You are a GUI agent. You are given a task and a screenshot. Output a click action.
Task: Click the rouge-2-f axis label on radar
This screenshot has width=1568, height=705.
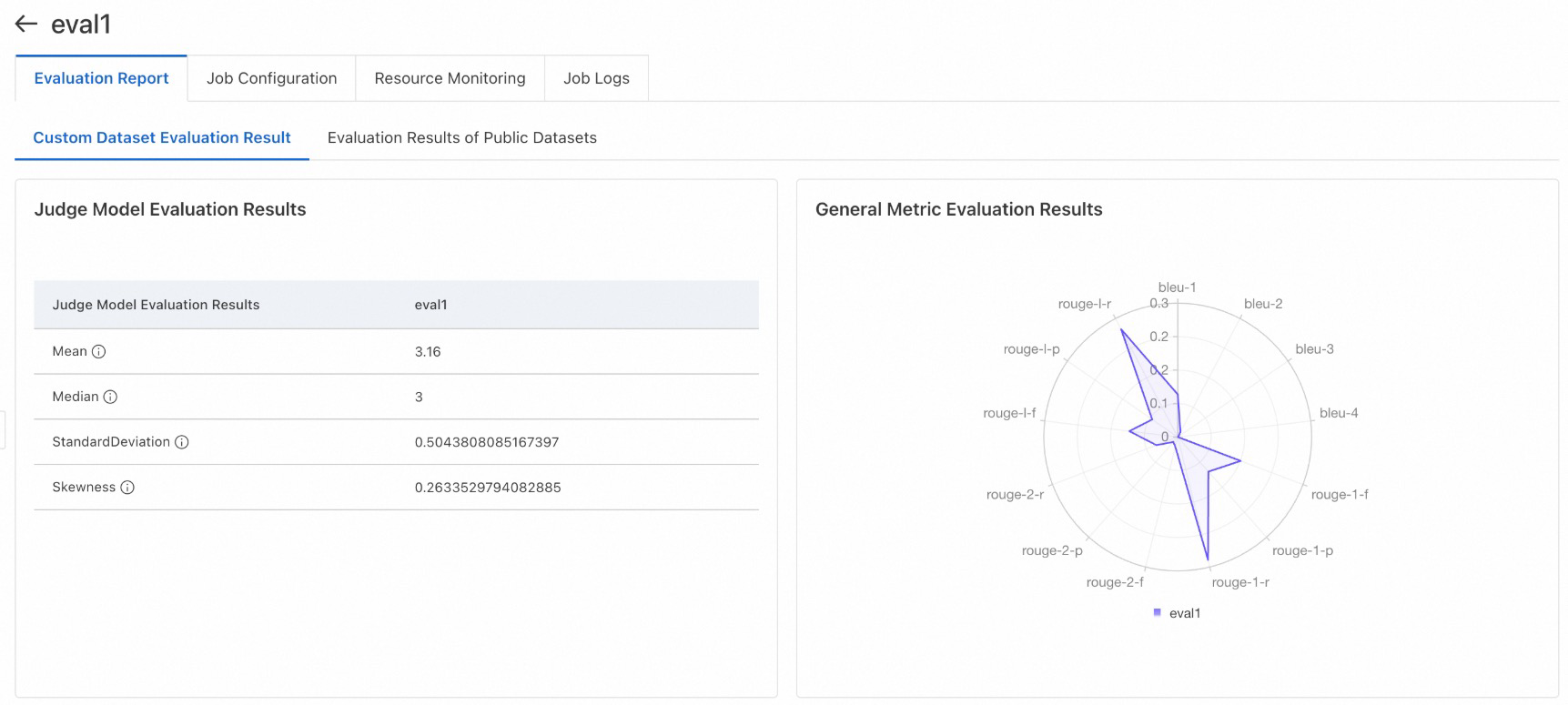(x=1114, y=582)
